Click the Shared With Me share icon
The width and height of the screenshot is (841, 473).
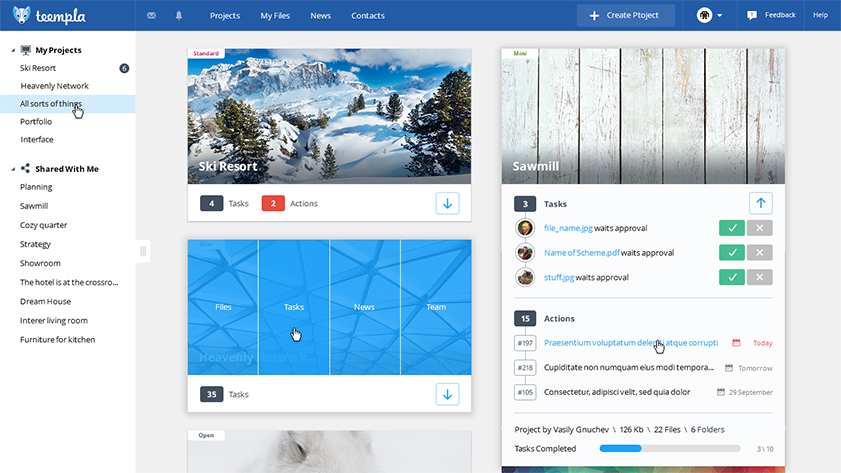[x=25, y=169]
